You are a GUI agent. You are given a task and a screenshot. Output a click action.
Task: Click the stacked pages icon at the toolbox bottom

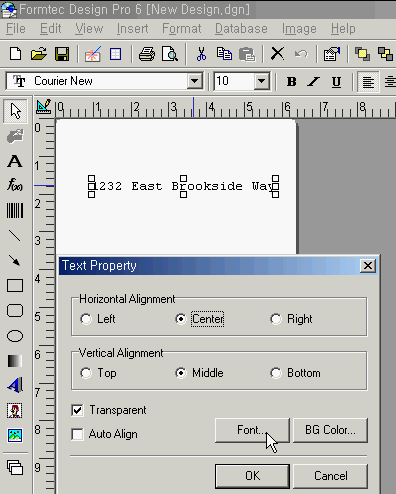point(15,467)
